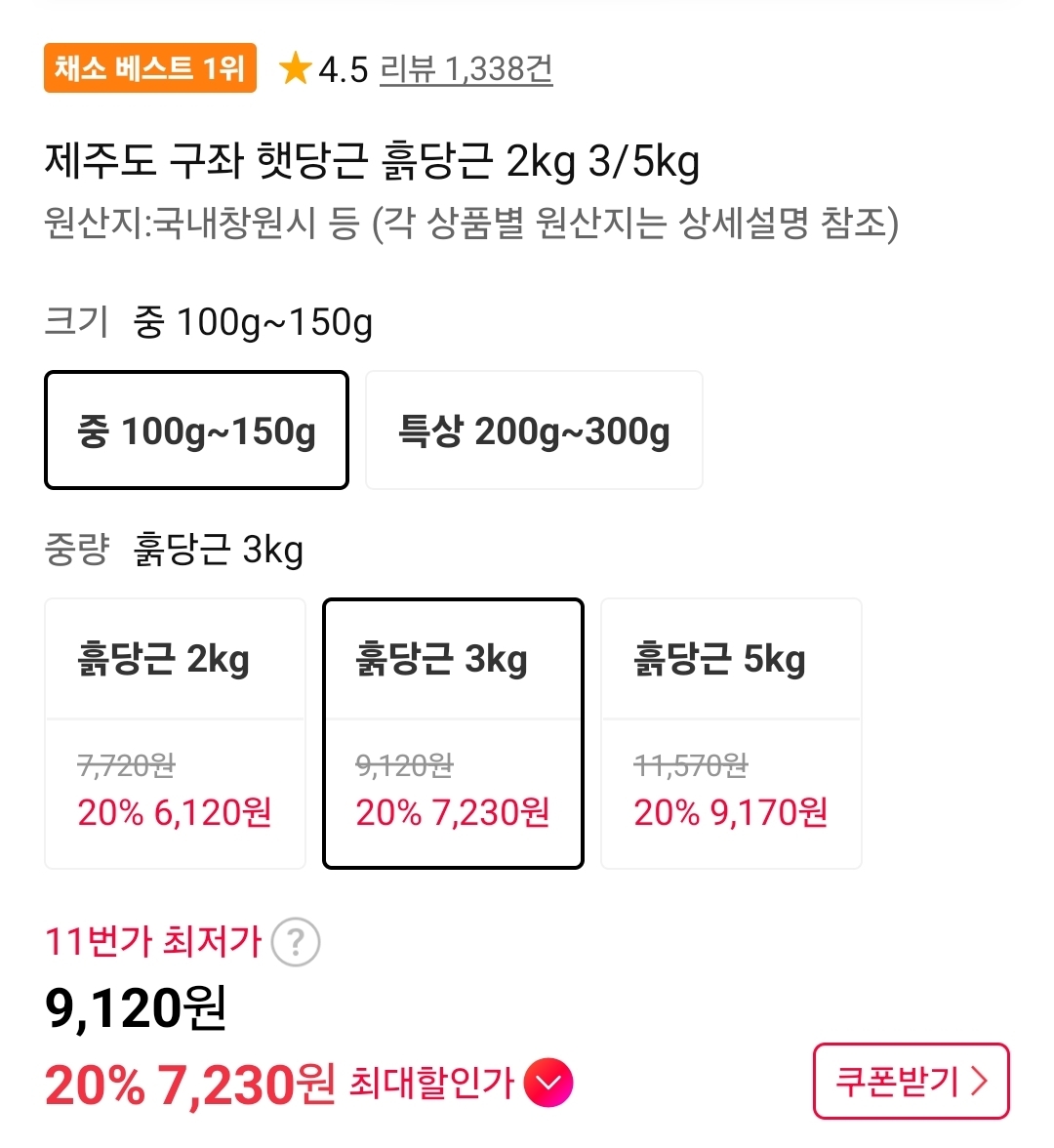This screenshot has width=1054, height=1148.
Task: Click the yellow star rating icon
Action: pos(294,69)
